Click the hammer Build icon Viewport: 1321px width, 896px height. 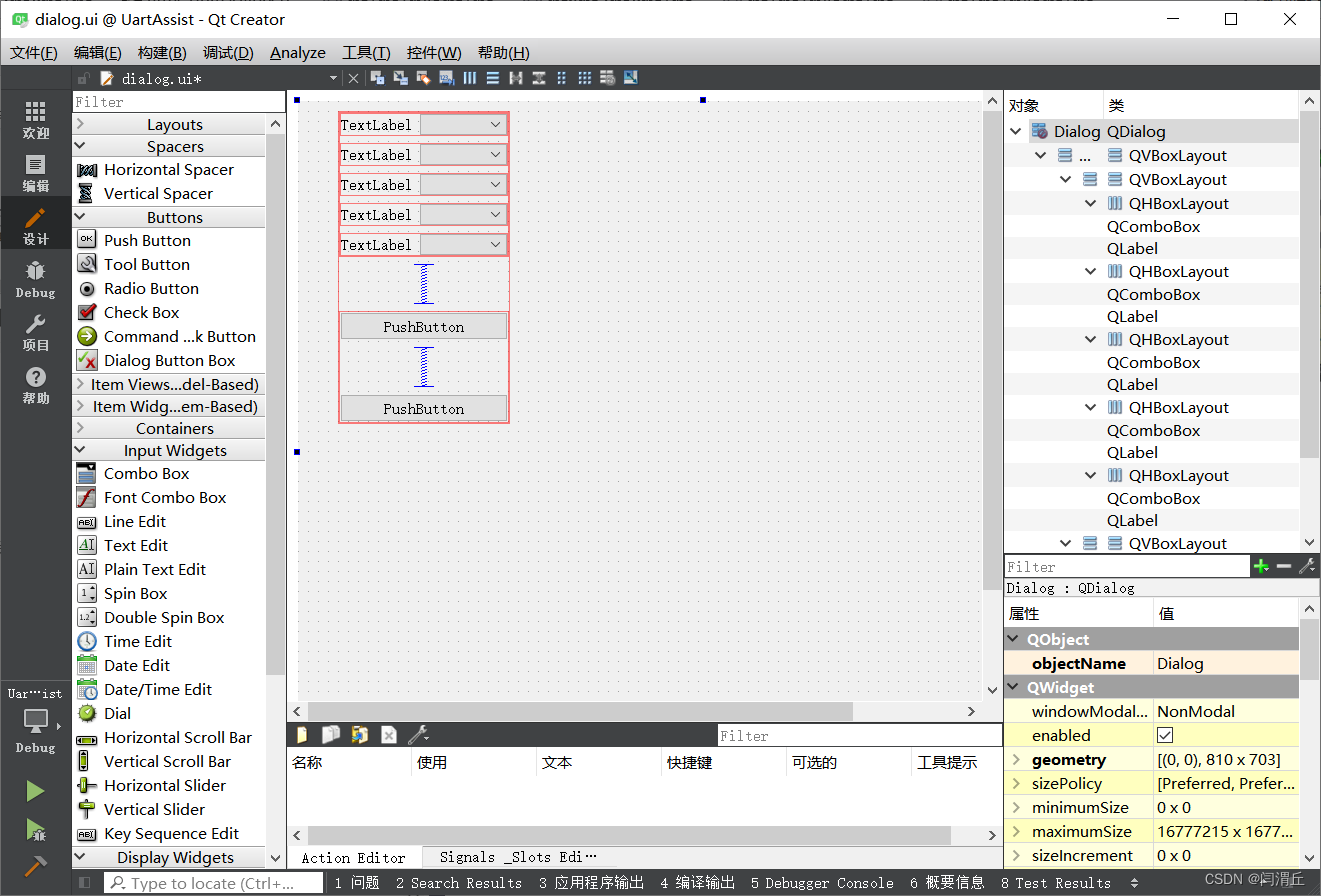pos(36,866)
